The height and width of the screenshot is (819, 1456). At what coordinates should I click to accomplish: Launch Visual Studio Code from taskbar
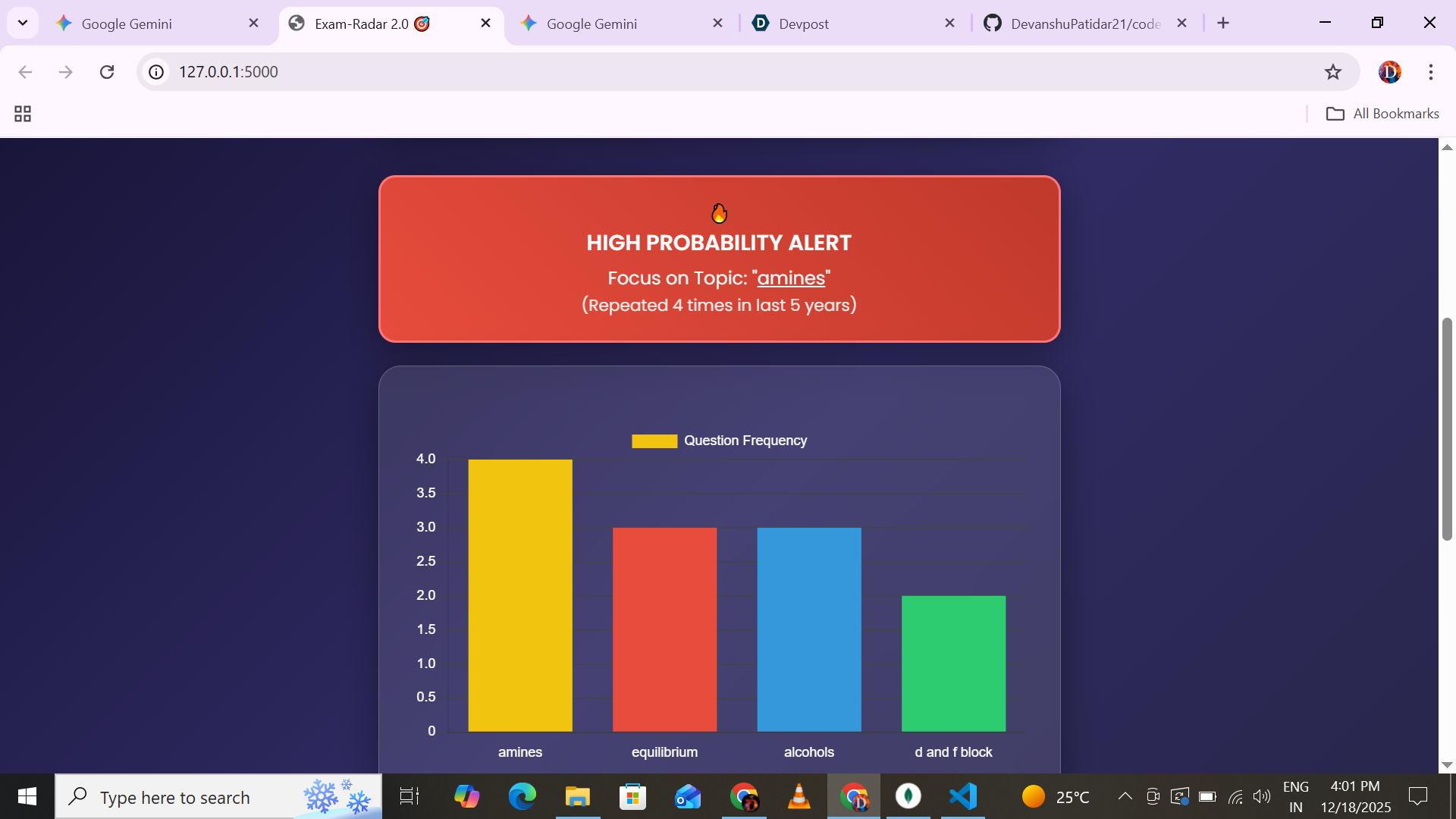tap(963, 796)
